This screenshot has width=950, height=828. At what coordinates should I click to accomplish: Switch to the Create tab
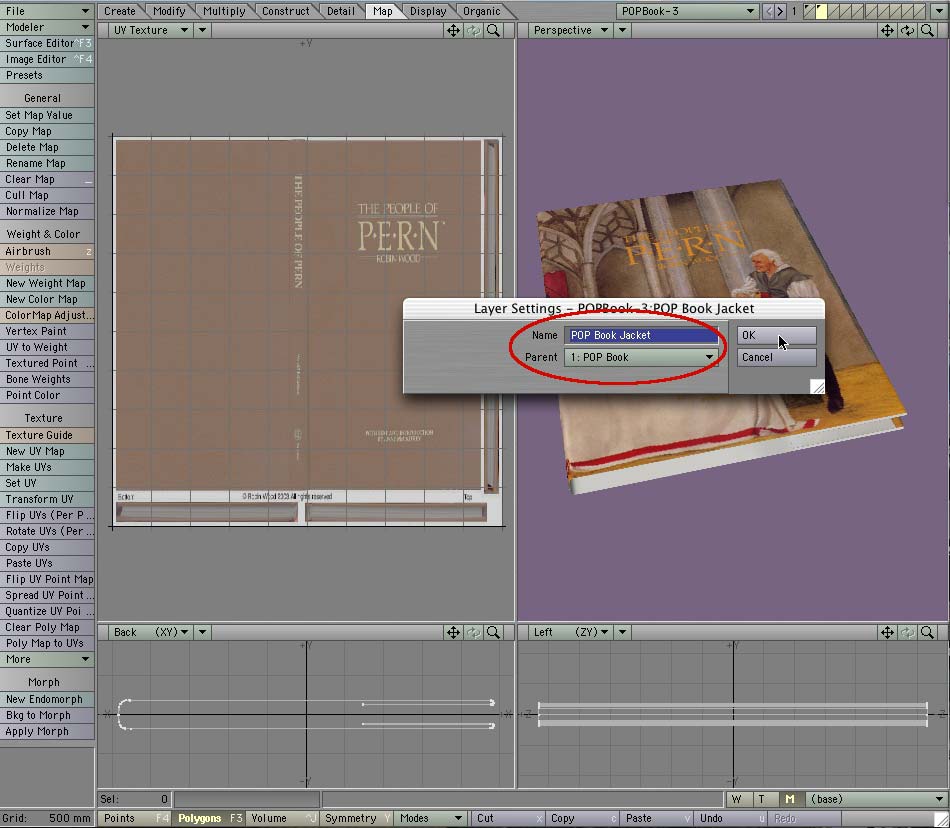point(120,11)
